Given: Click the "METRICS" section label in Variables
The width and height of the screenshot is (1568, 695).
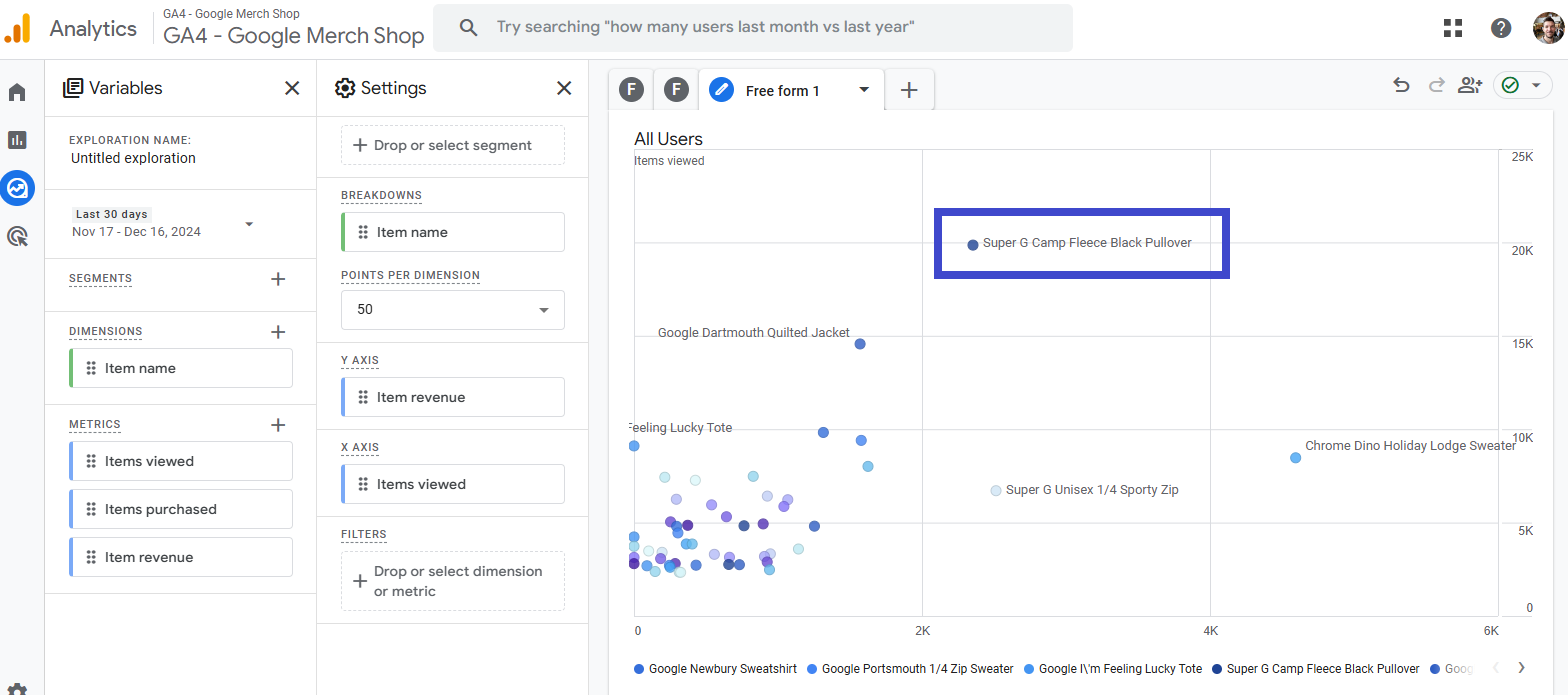Looking at the screenshot, I should click(95, 425).
